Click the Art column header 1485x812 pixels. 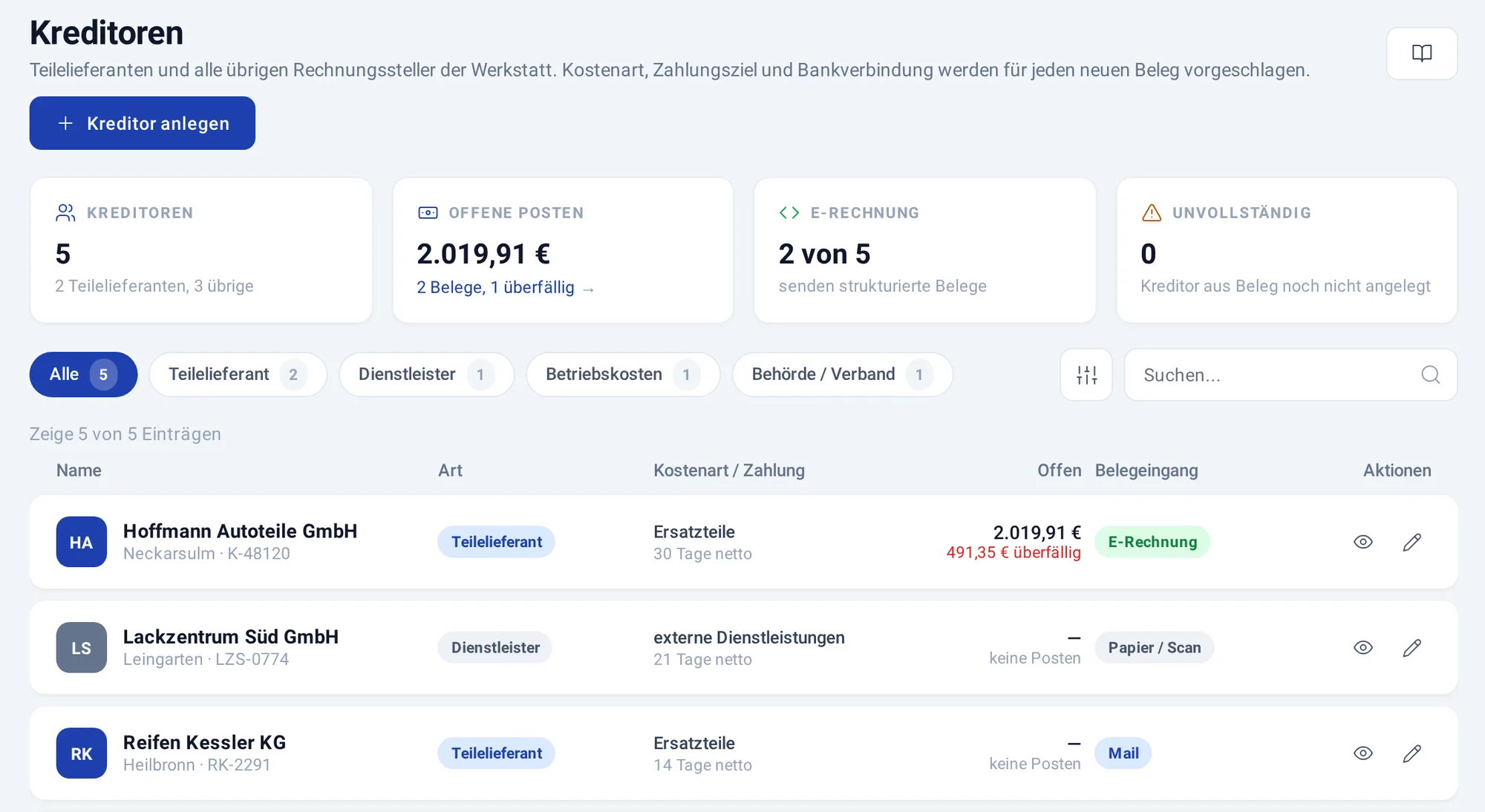pos(450,471)
